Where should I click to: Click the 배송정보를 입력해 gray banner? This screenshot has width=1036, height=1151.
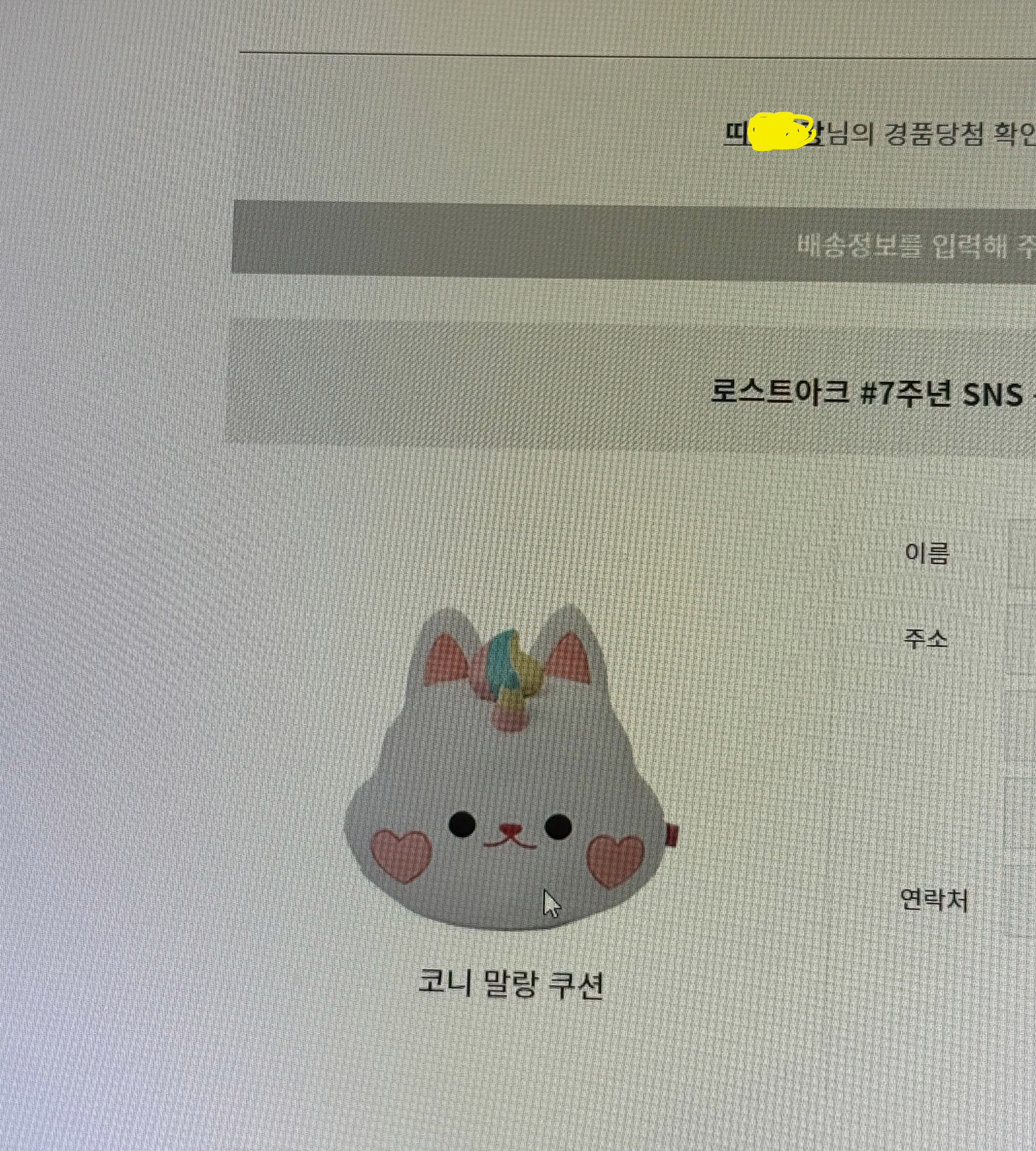(634, 241)
